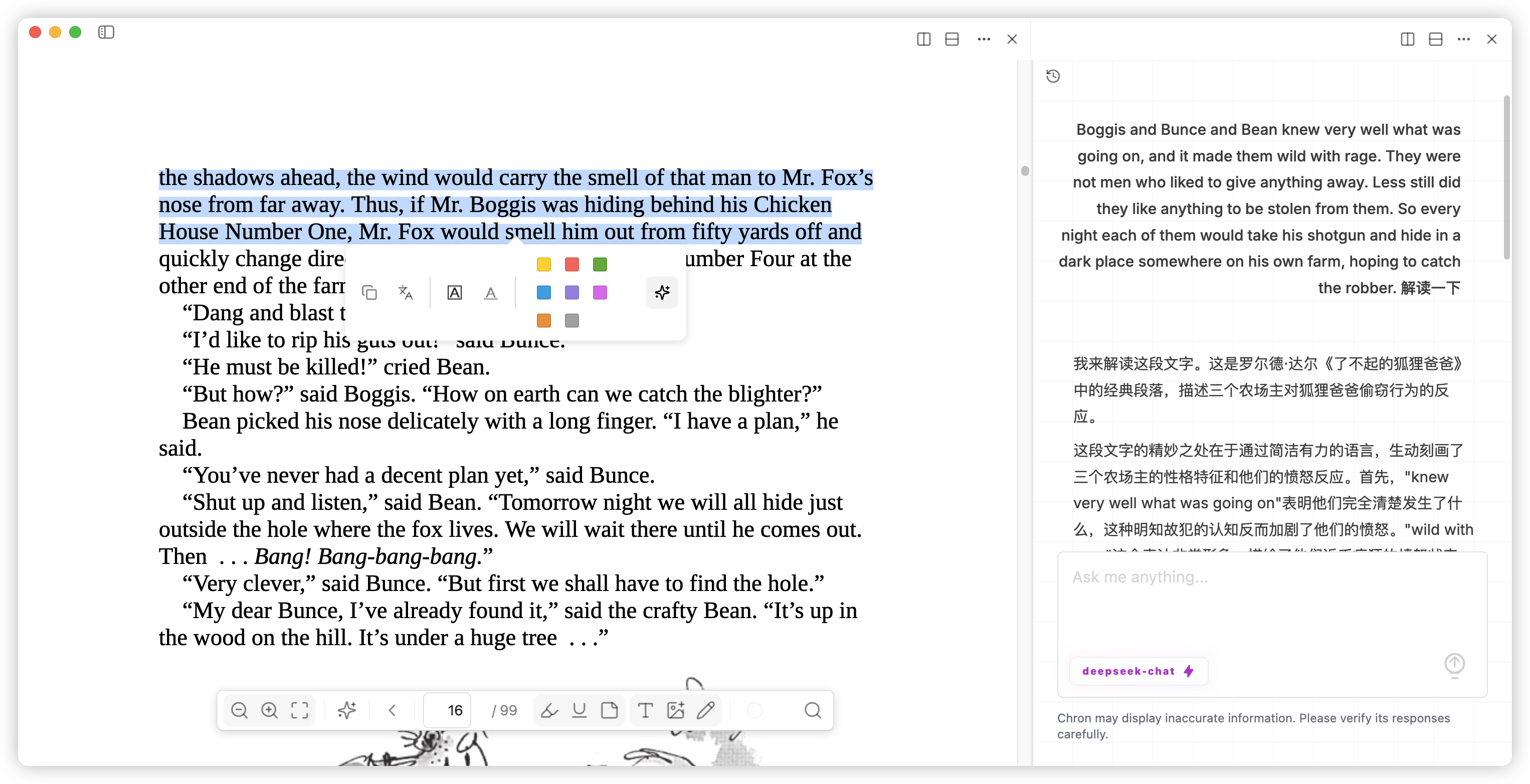Open the annotation color picker in toolbar
This screenshot has width=1530, height=784.
(x=755, y=710)
